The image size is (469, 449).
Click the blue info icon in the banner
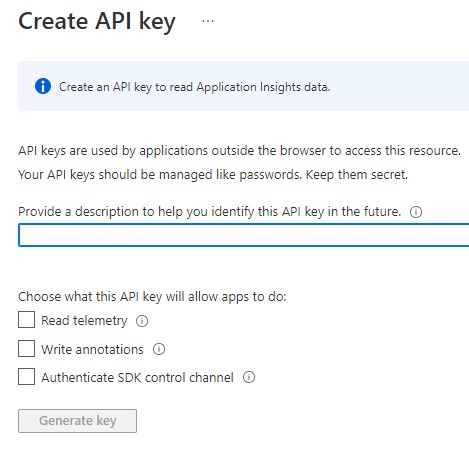point(43,86)
